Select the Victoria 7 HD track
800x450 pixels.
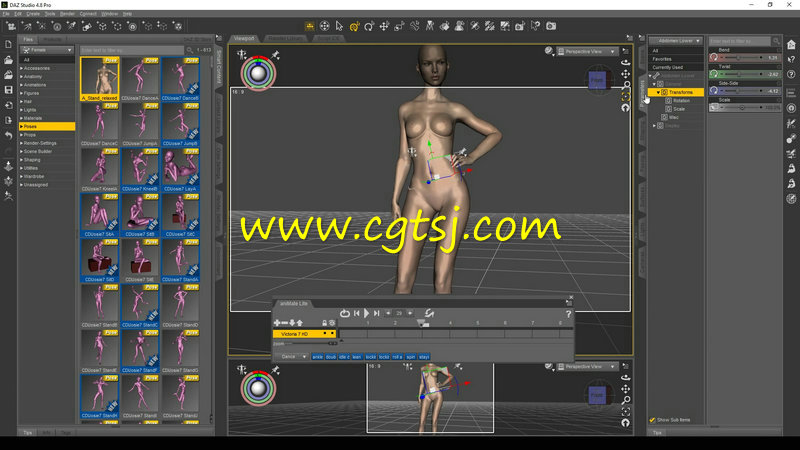pyautogui.click(x=304, y=334)
